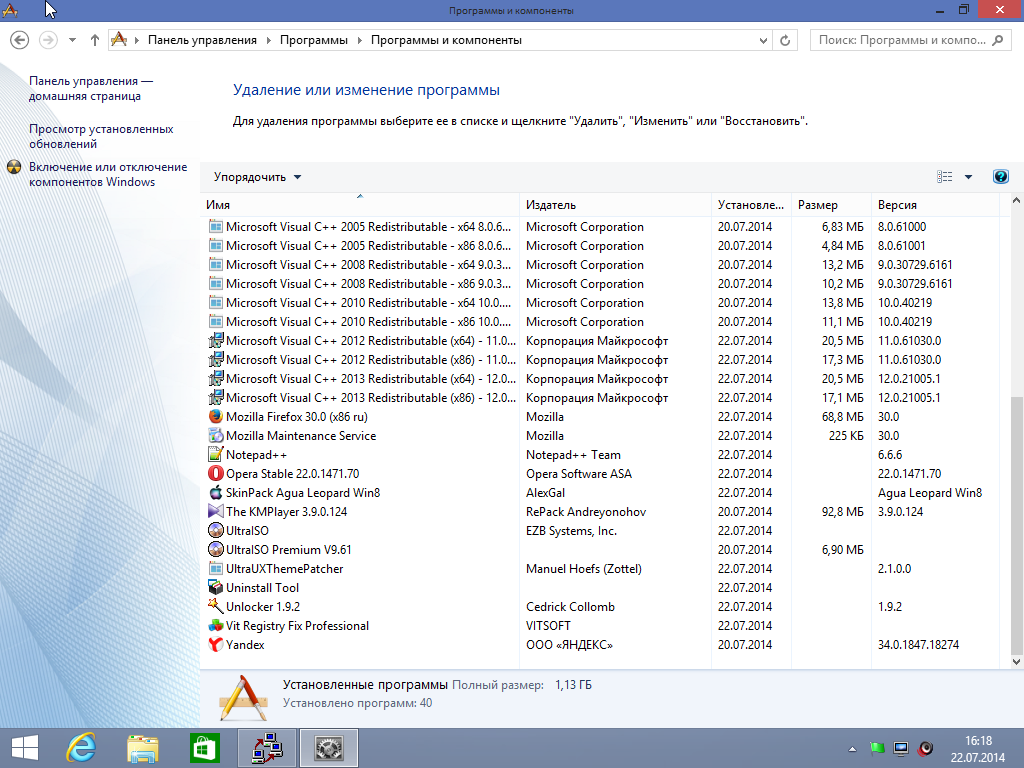Refresh the programs list
This screenshot has width=1024, height=768.
[785, 40]
